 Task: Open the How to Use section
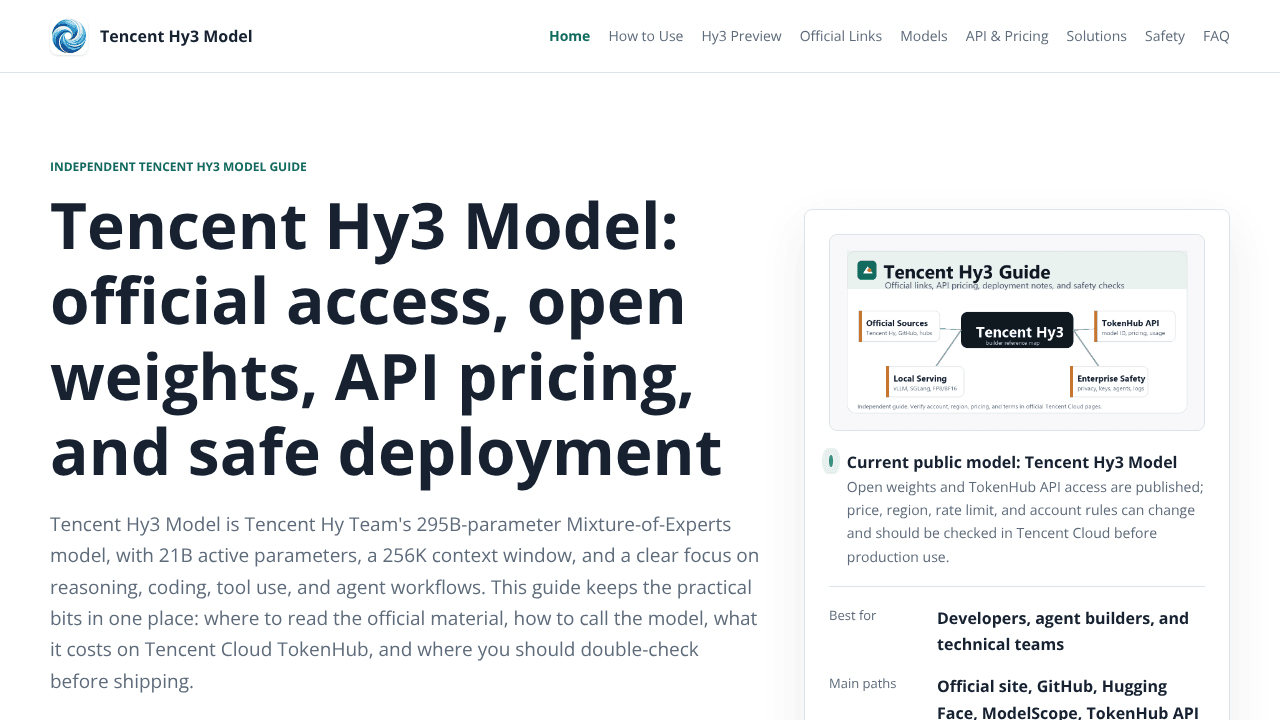(646, 36)
